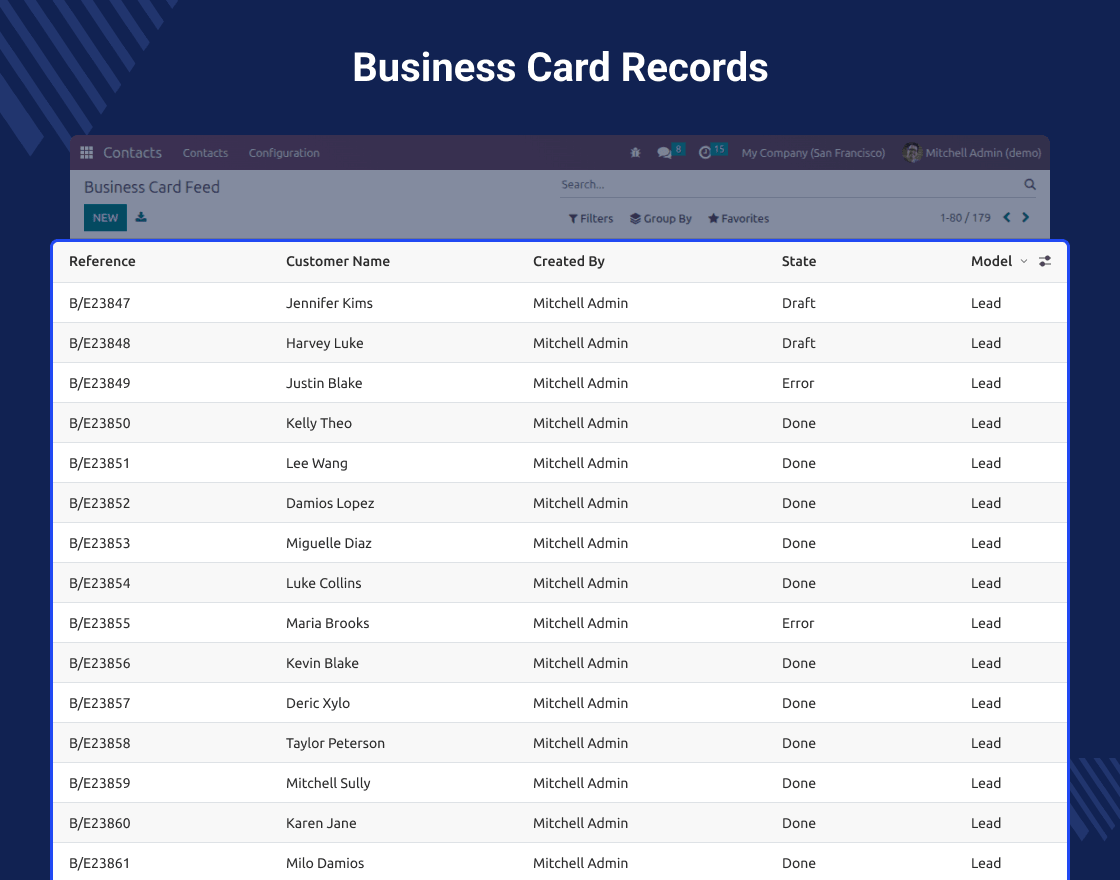Open record B/E23848
This screenshot has height=880, width=1120.
click(x=99, y=343)
